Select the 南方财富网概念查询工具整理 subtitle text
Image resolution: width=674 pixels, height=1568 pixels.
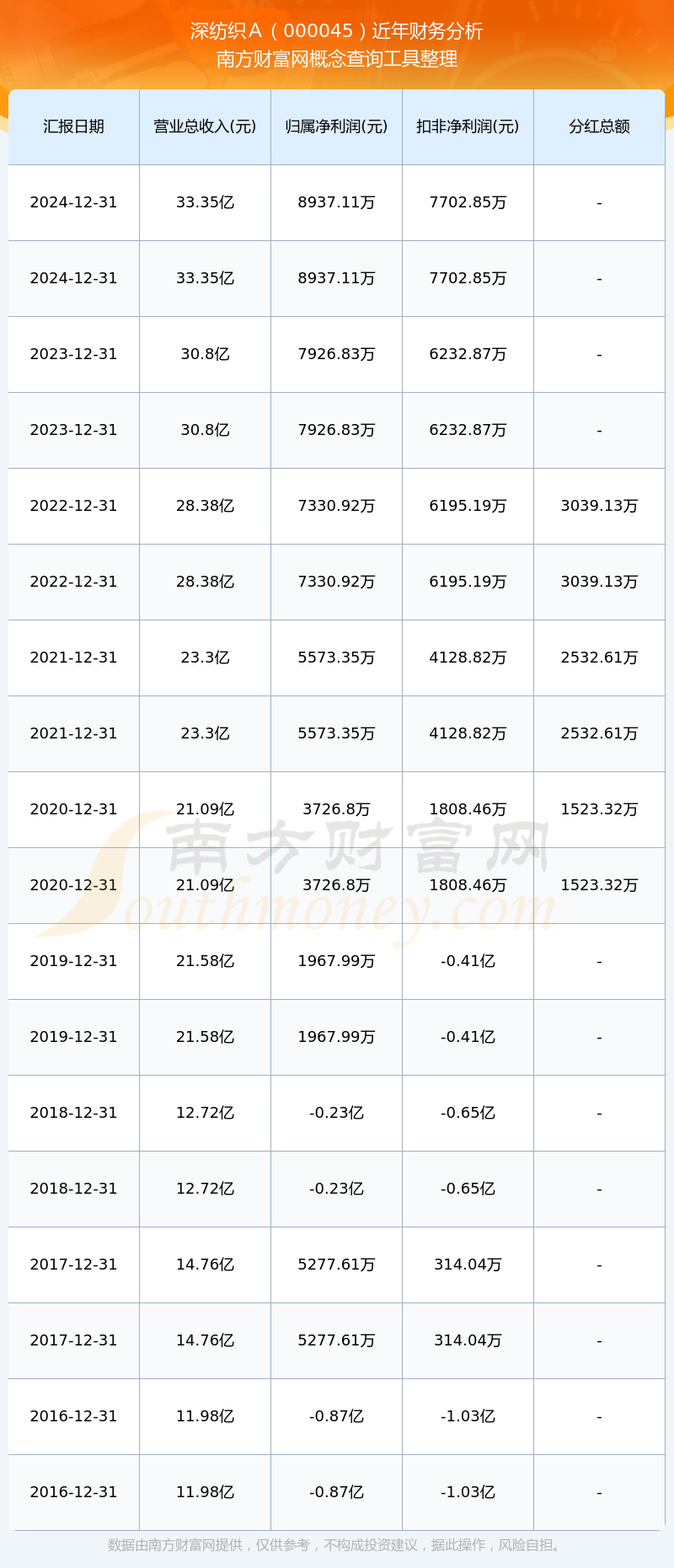tap(337, 59)
